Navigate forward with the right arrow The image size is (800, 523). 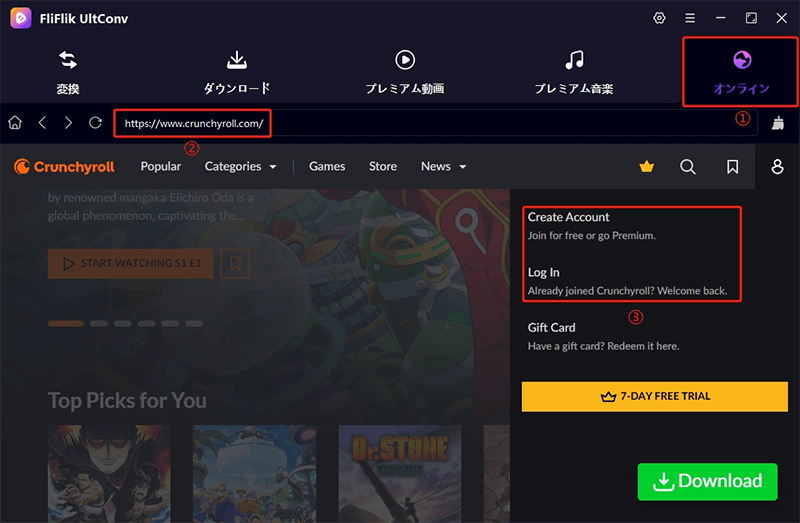pos(68,123)
